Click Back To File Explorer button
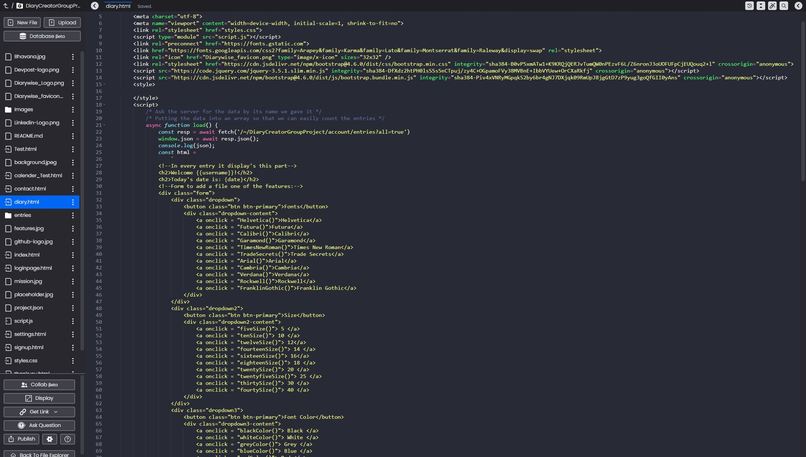806x457 pixels. pos(39,454)
